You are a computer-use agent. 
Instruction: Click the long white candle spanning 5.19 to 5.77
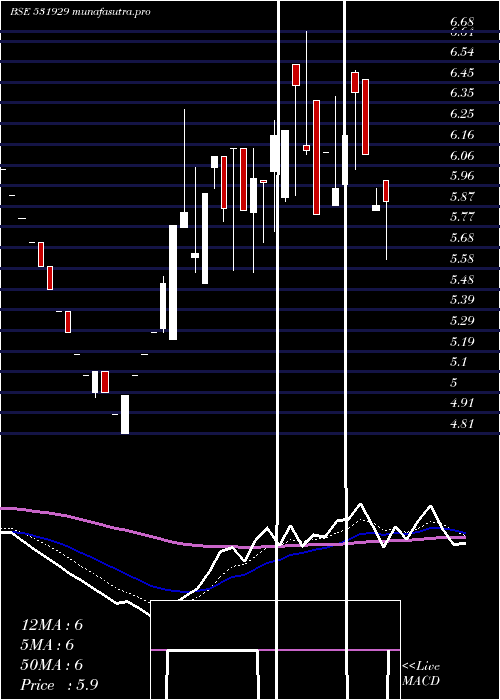173,282
